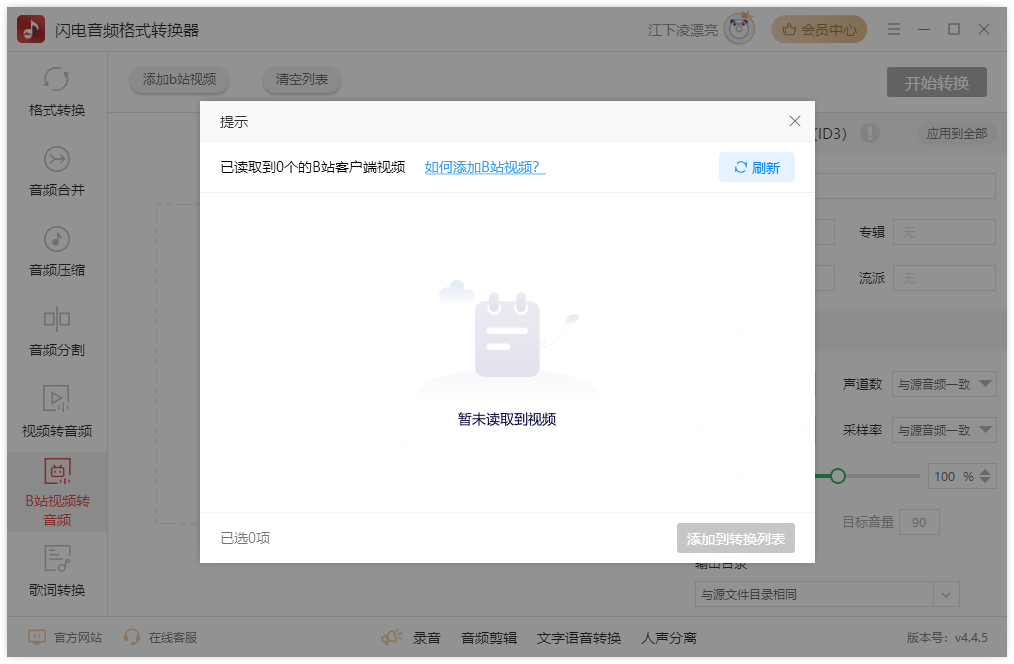1014x664 pixels.
Task: Expand the 声道数 dropdown
Action: tap(944, 384)
